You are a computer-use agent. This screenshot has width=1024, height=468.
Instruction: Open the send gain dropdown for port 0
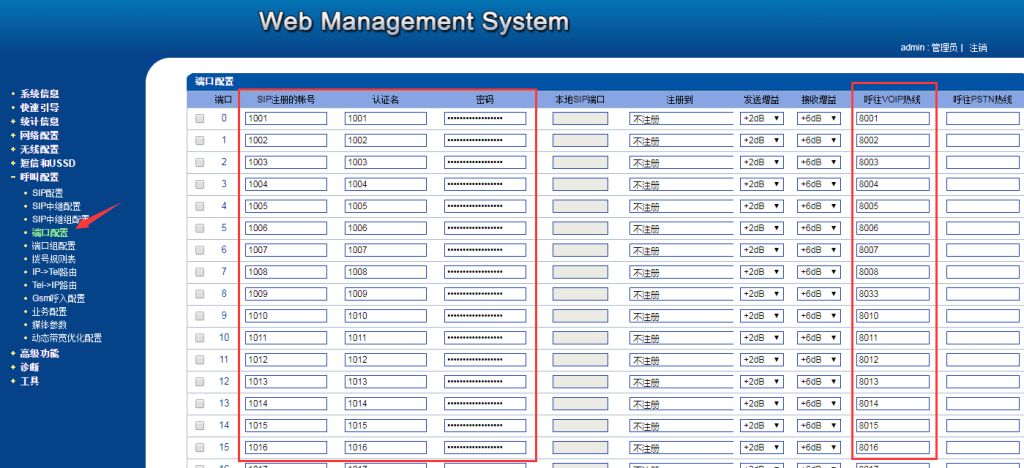tap(761, 118)
